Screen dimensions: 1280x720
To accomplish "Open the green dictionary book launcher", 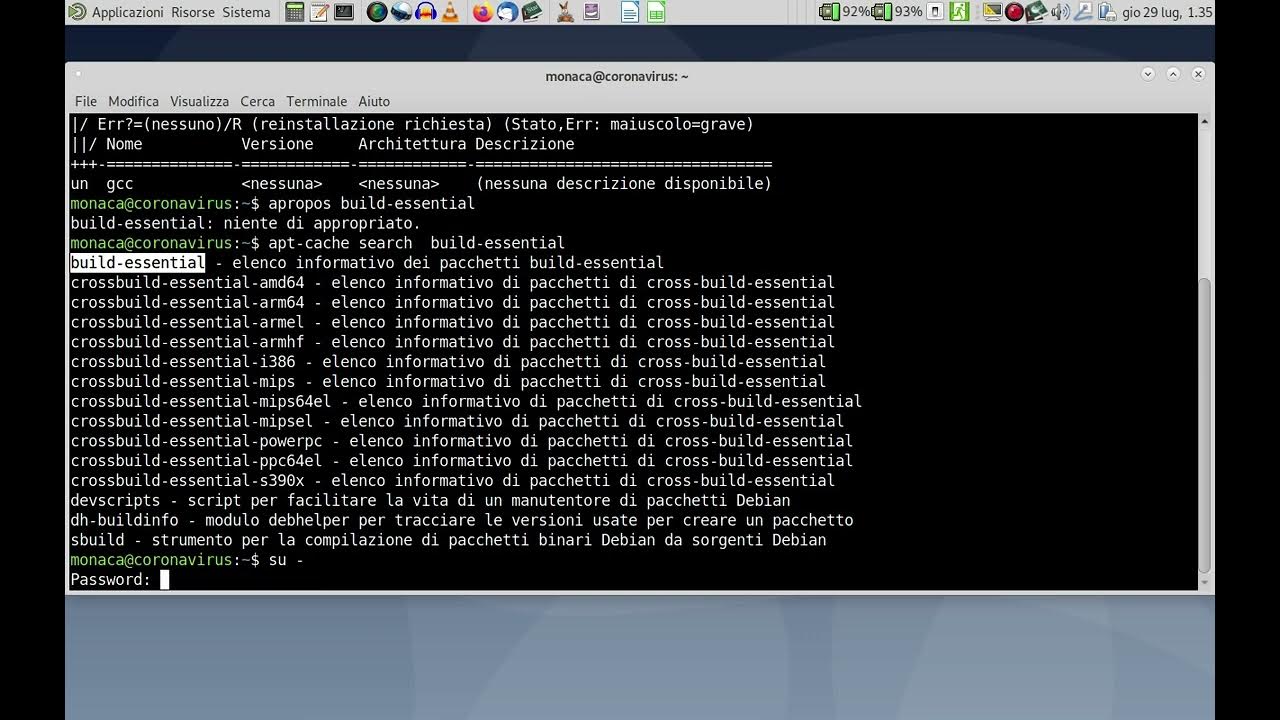I will point(532,12).
